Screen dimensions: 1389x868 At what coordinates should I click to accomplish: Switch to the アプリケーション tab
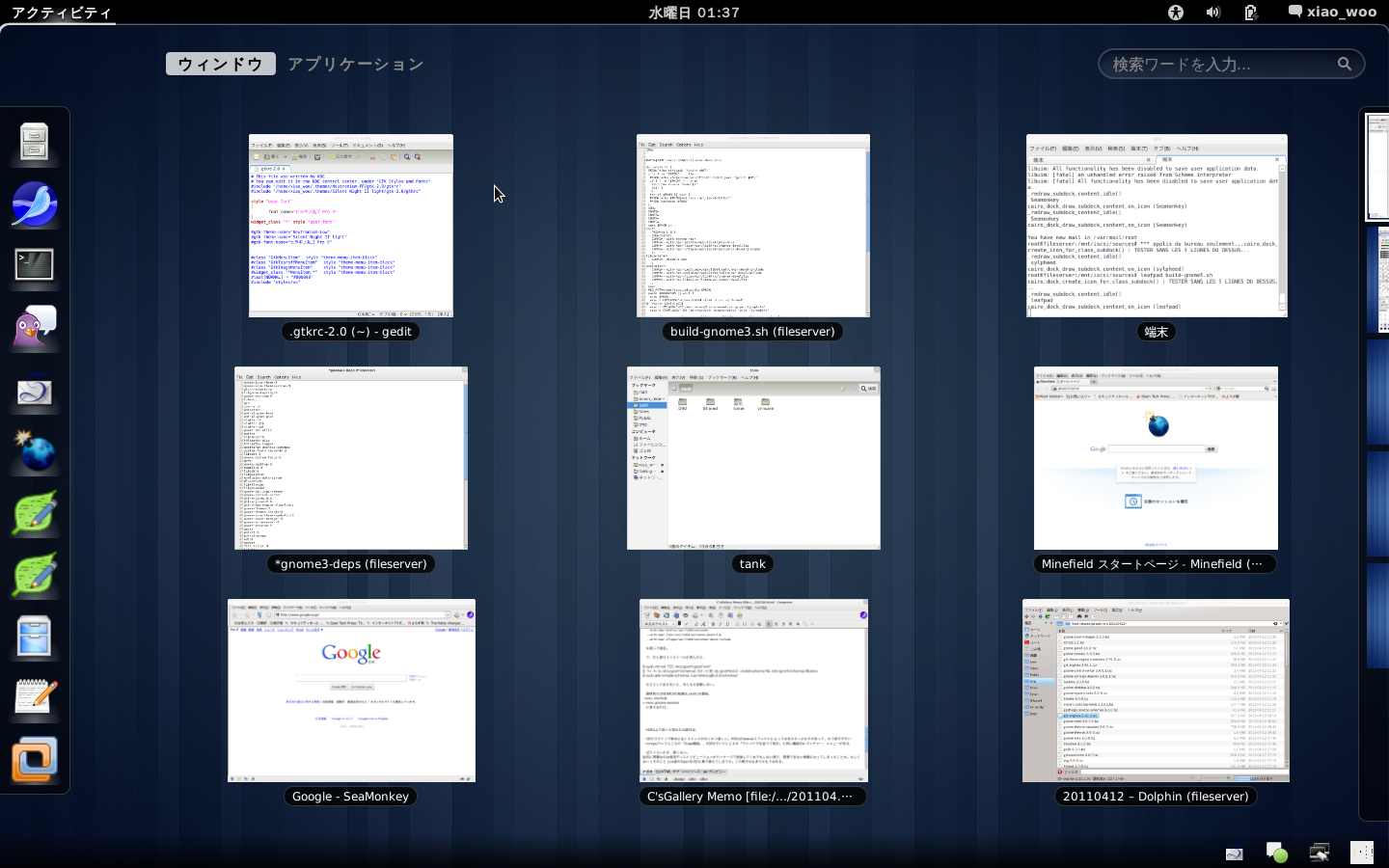tap(355, 64)
